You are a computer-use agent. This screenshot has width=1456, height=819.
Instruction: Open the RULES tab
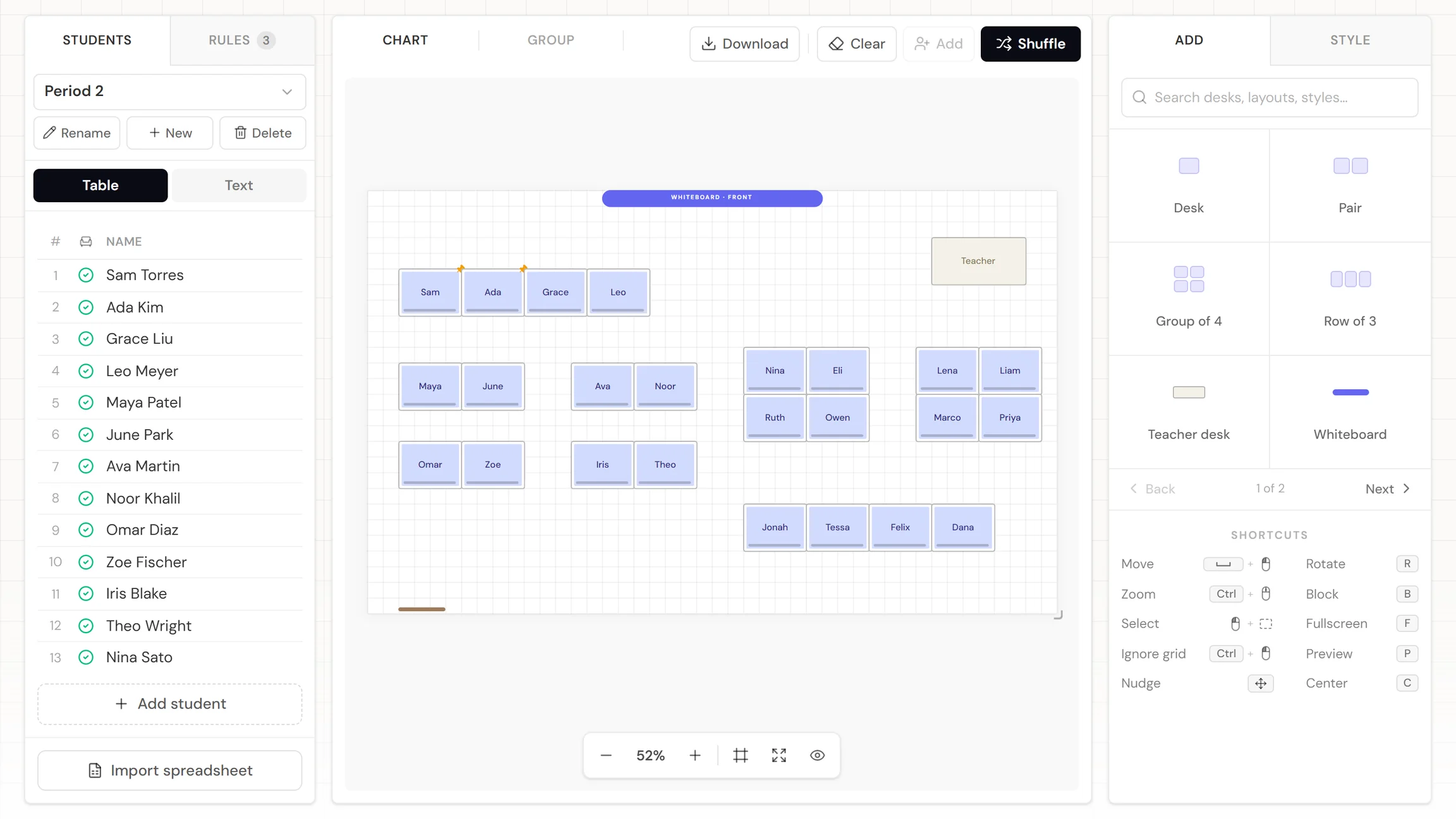click(242, 40)
